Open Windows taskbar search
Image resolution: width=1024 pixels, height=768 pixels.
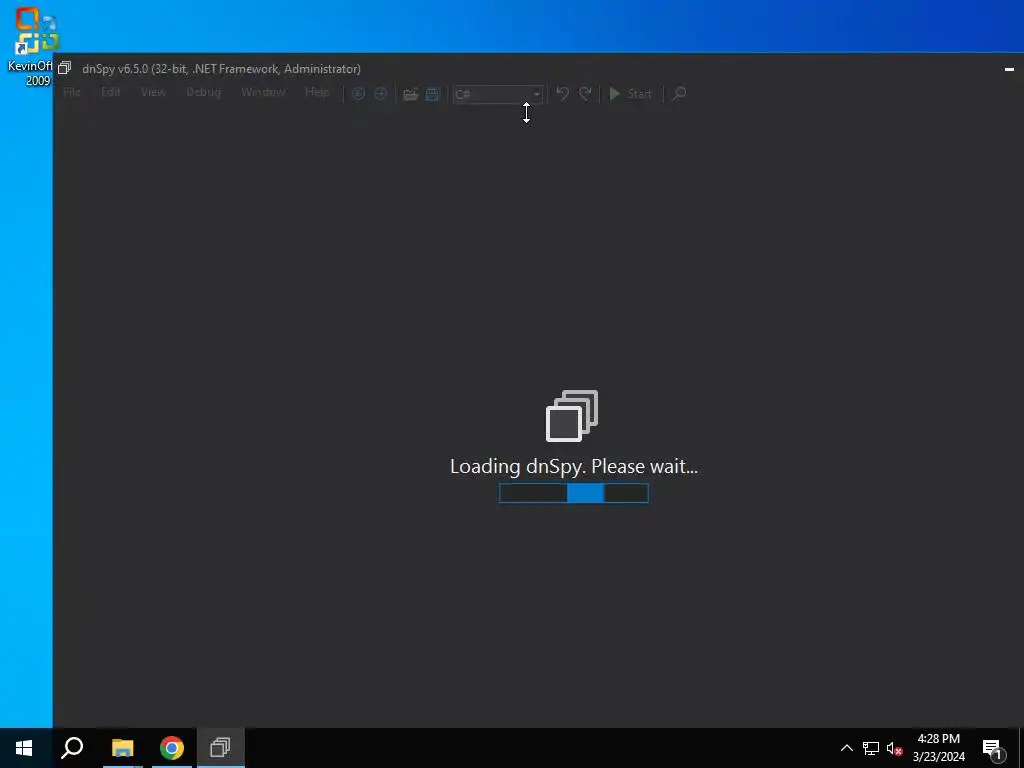[72, 748]
